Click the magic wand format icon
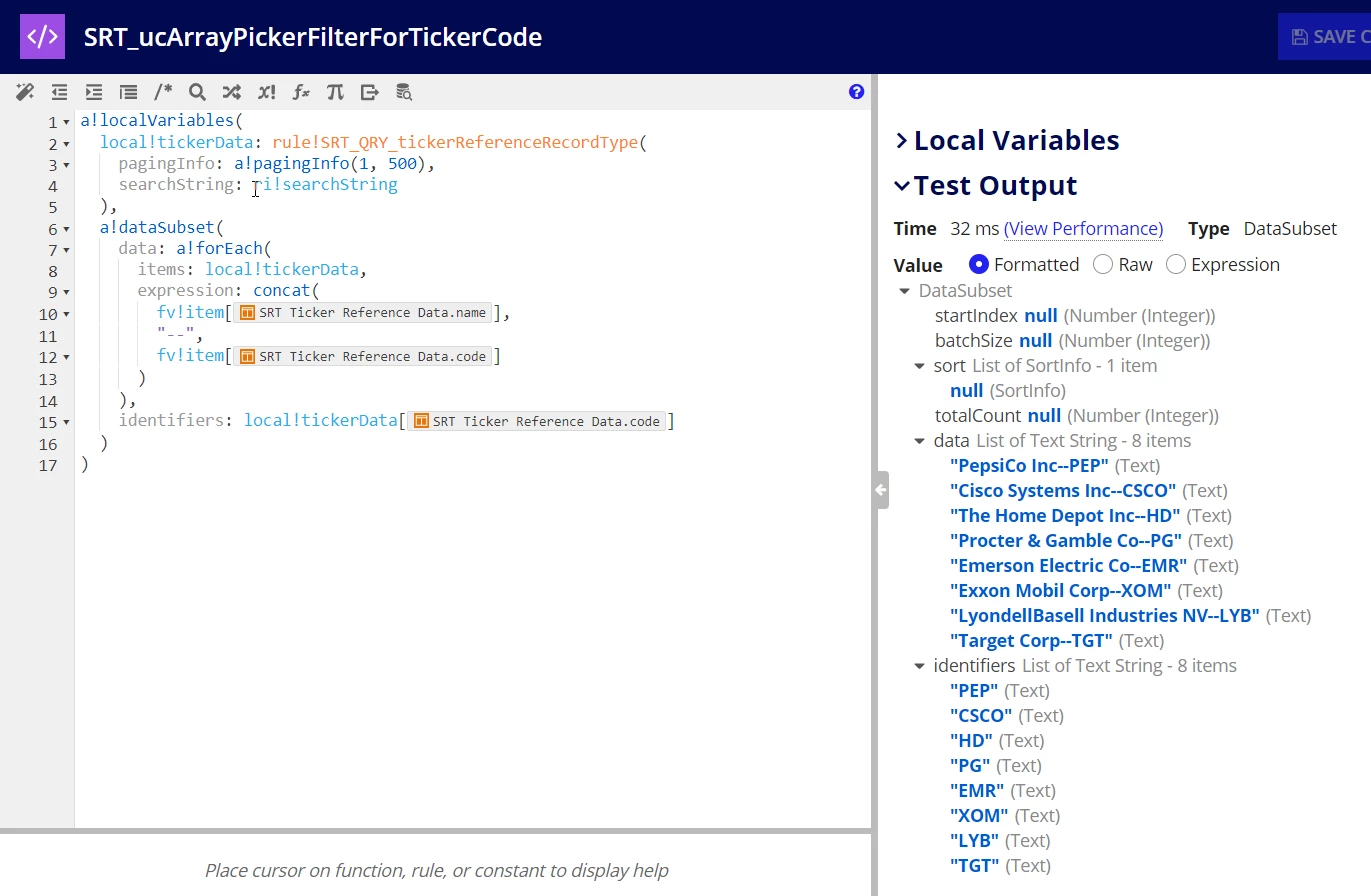The image size is (1371, 896). point(25,92)
